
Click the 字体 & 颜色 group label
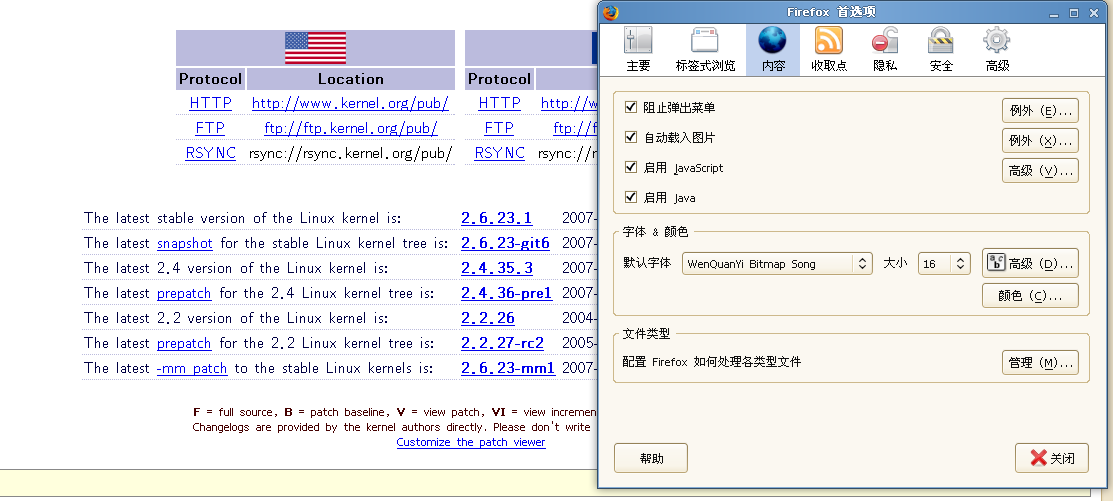point(655,232)
